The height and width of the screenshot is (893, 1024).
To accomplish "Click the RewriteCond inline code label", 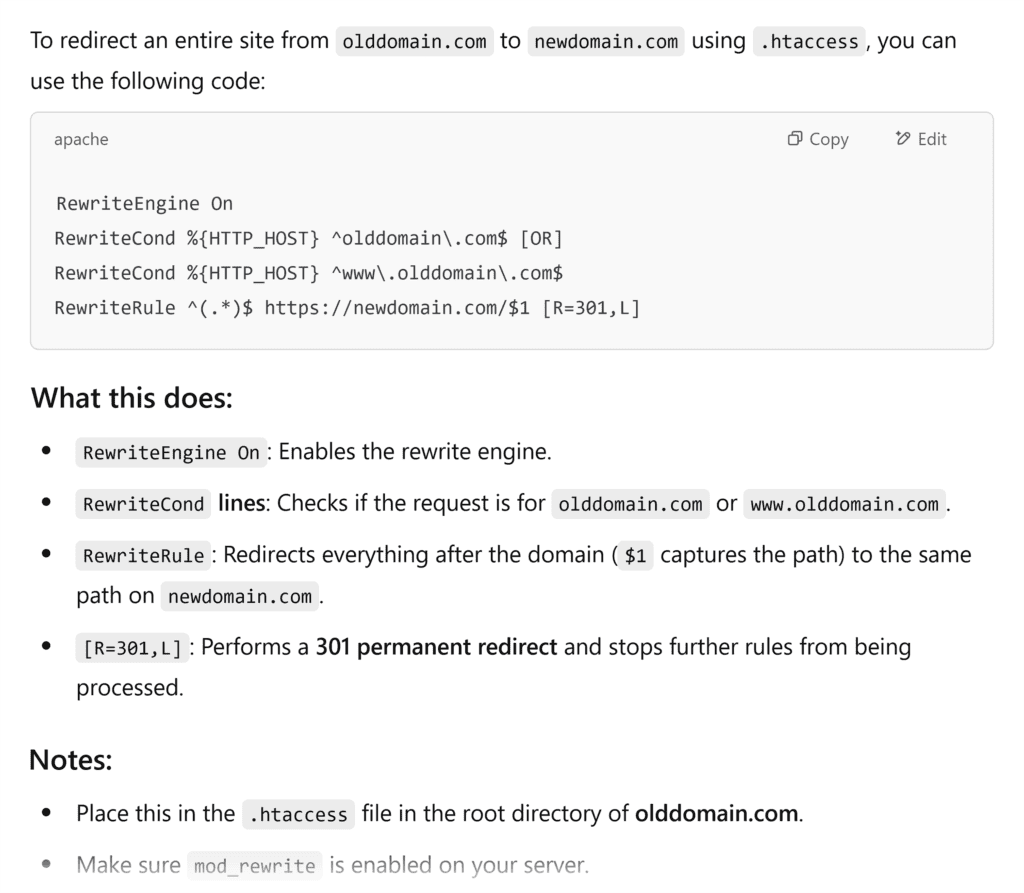I will tap(142, 504).
